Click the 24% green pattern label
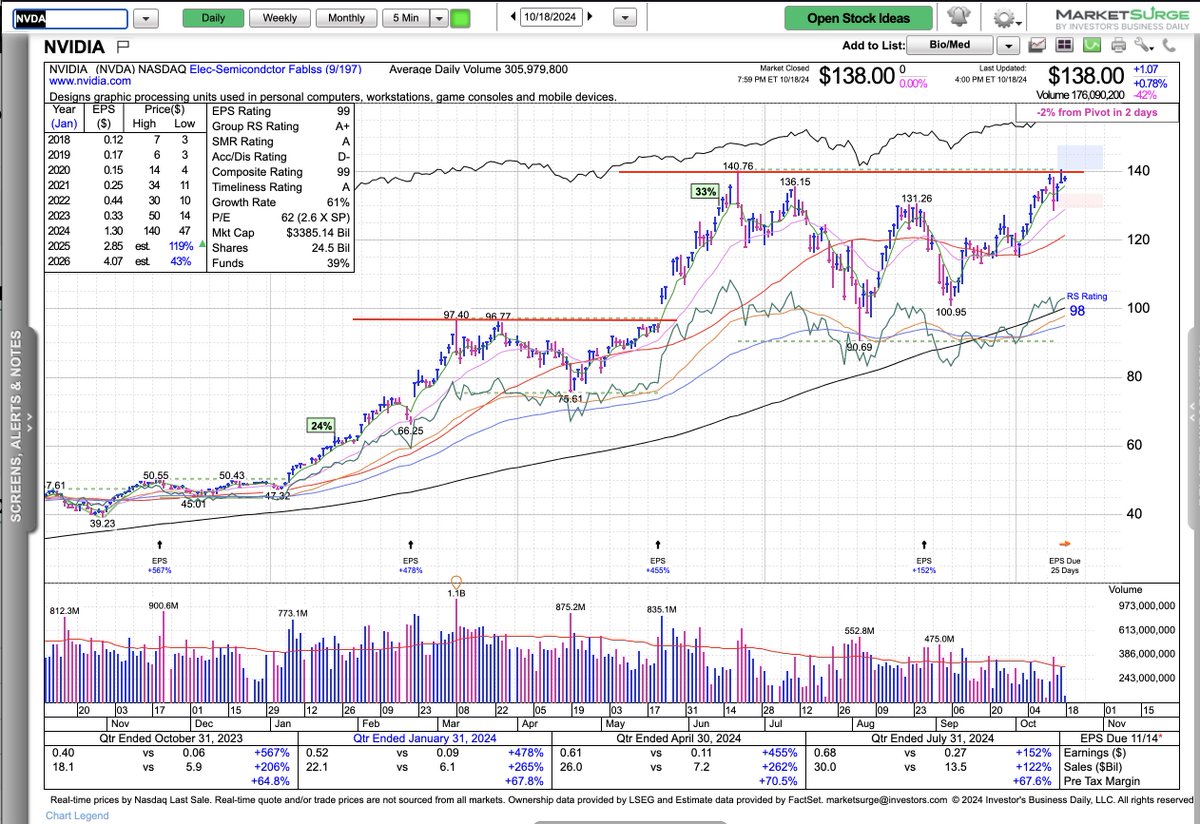 tap(322, 425)
